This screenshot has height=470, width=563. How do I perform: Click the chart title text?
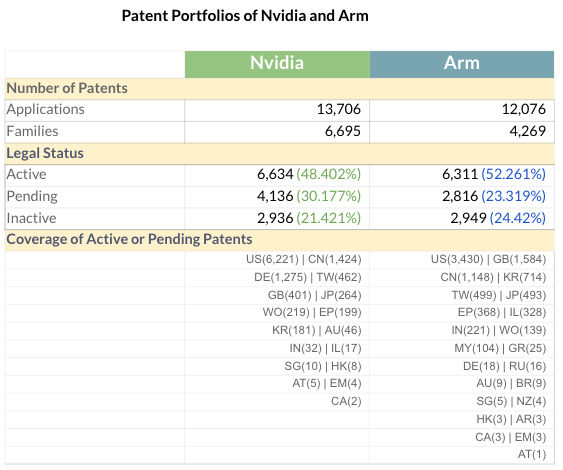pos(245,16)
